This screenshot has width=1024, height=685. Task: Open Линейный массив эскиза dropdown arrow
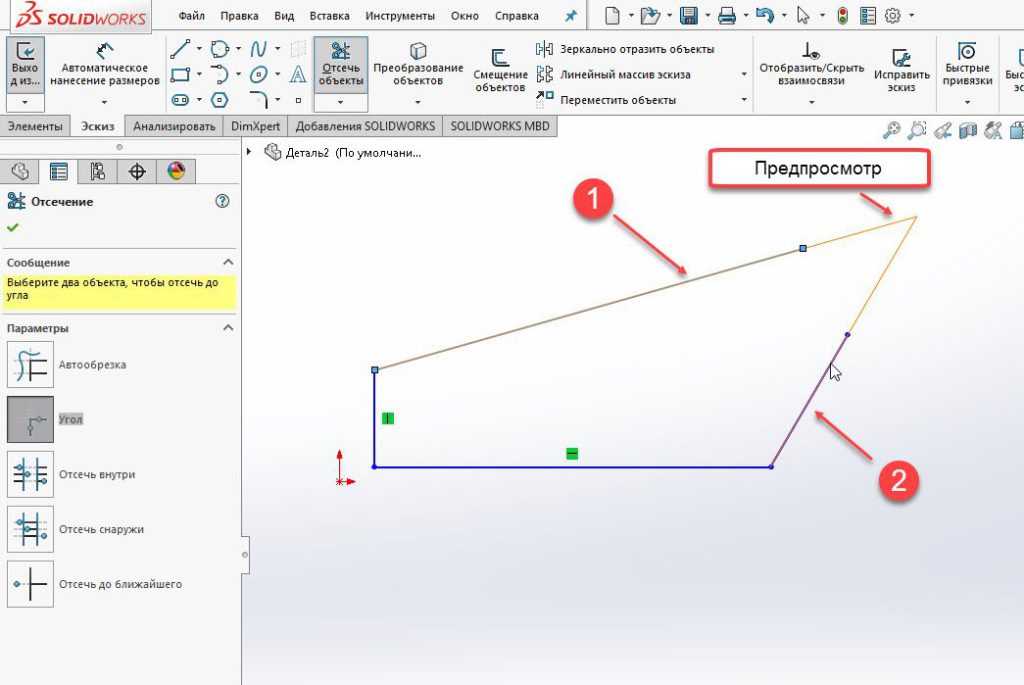coord(744,74)
